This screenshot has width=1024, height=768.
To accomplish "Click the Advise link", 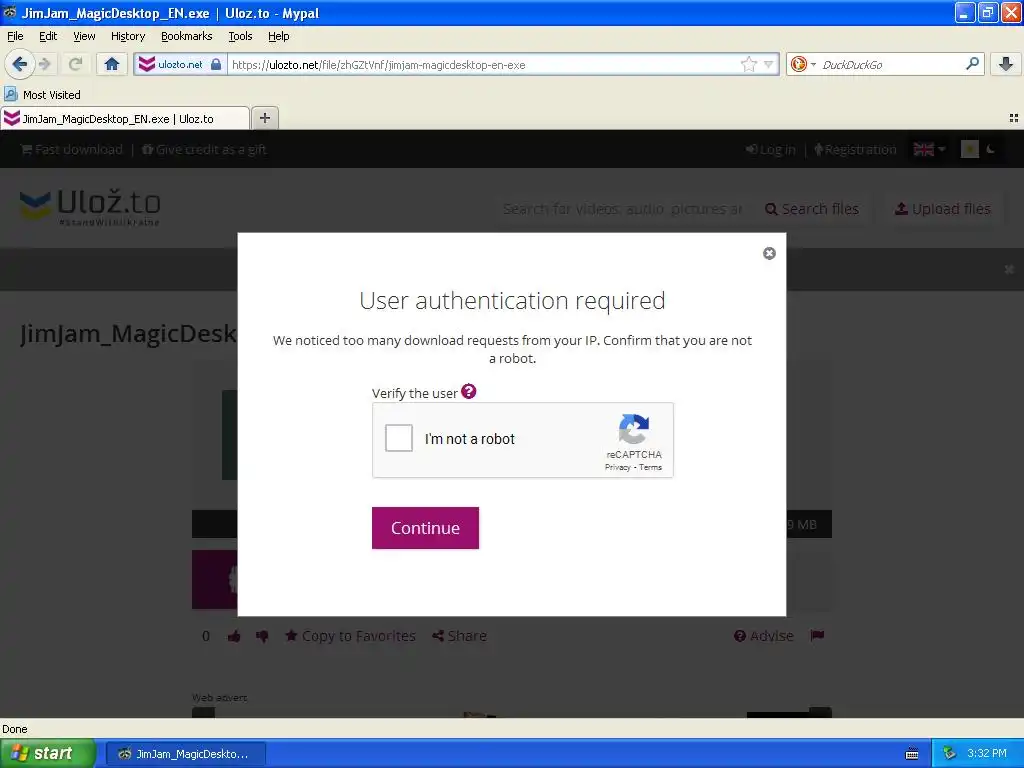I will point(764,636).
